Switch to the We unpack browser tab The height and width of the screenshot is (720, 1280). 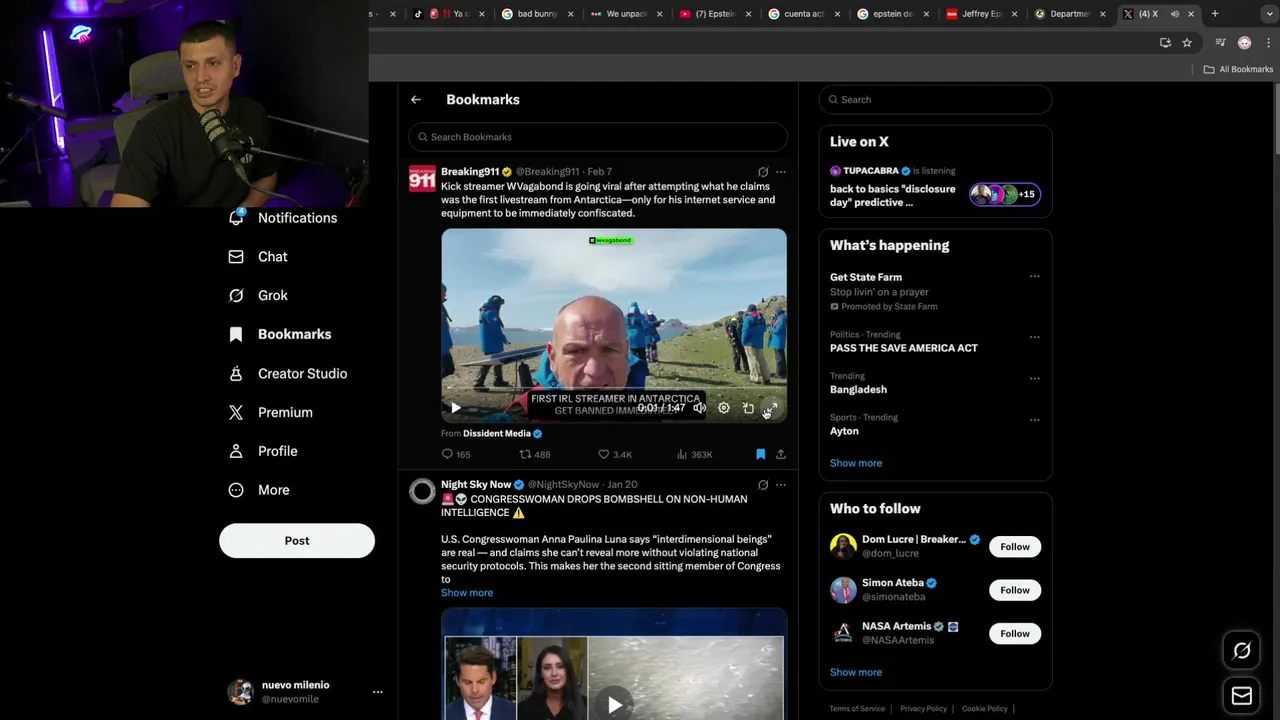(x=626, y=14)
